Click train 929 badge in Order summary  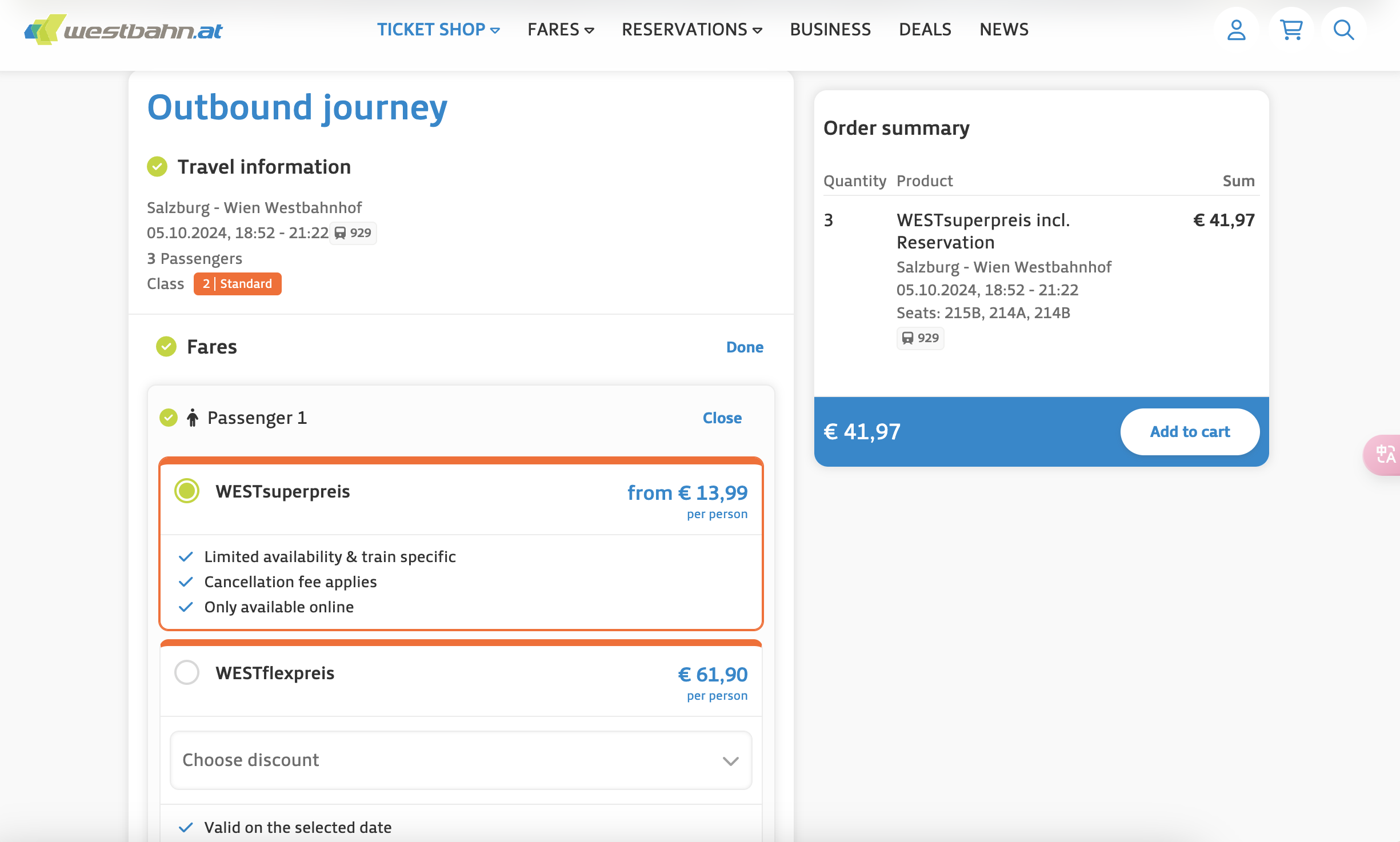tap(920, 338)
